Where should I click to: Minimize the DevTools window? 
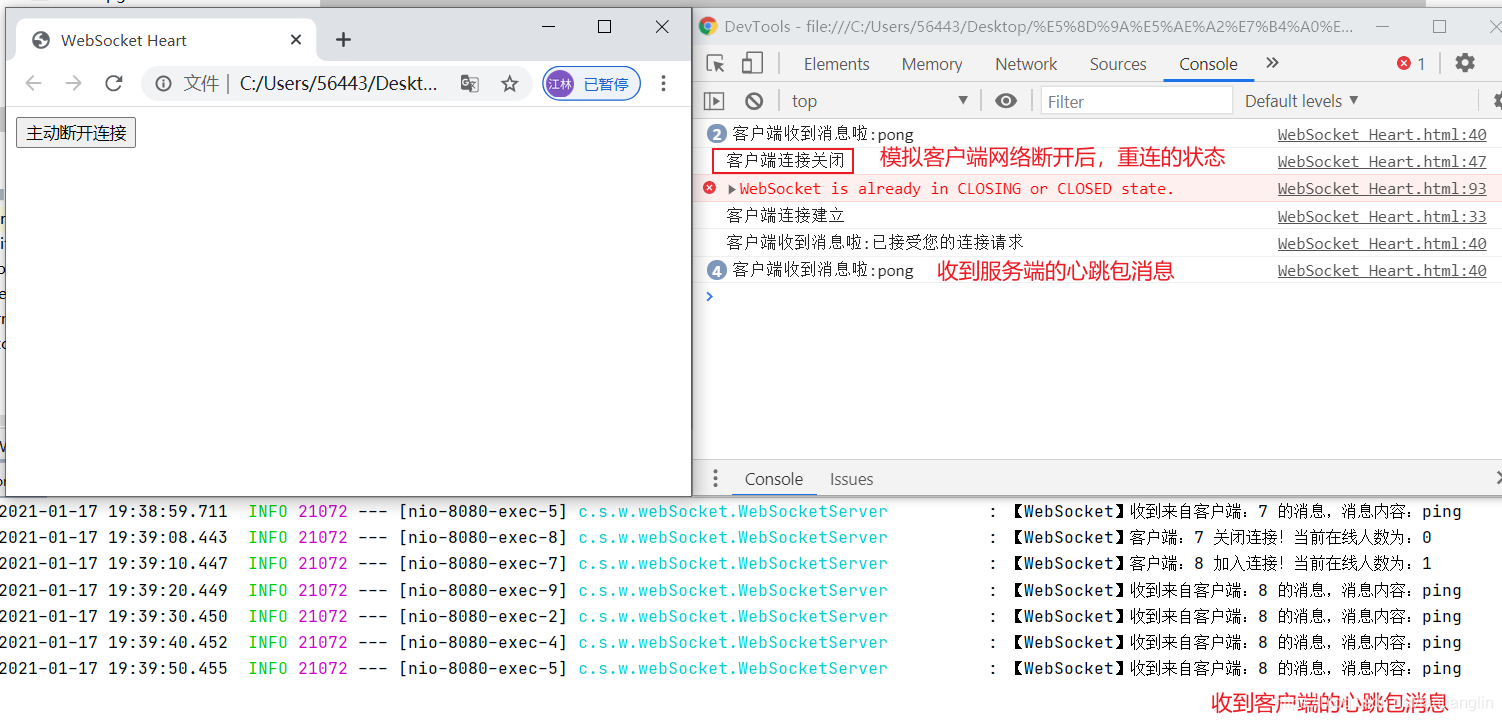[1384, 27]
